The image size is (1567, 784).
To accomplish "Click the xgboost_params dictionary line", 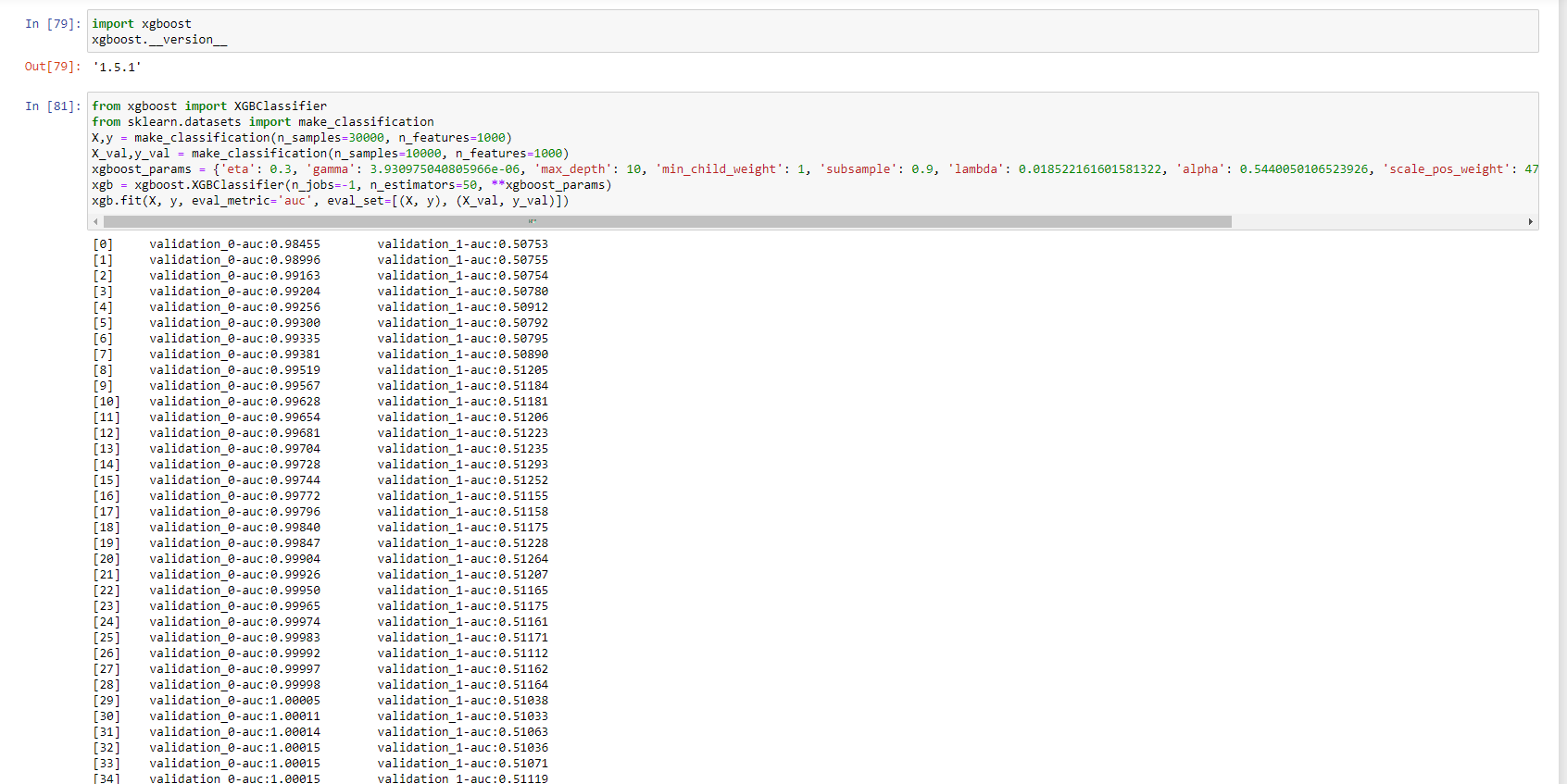I will [x=815, y=169].
